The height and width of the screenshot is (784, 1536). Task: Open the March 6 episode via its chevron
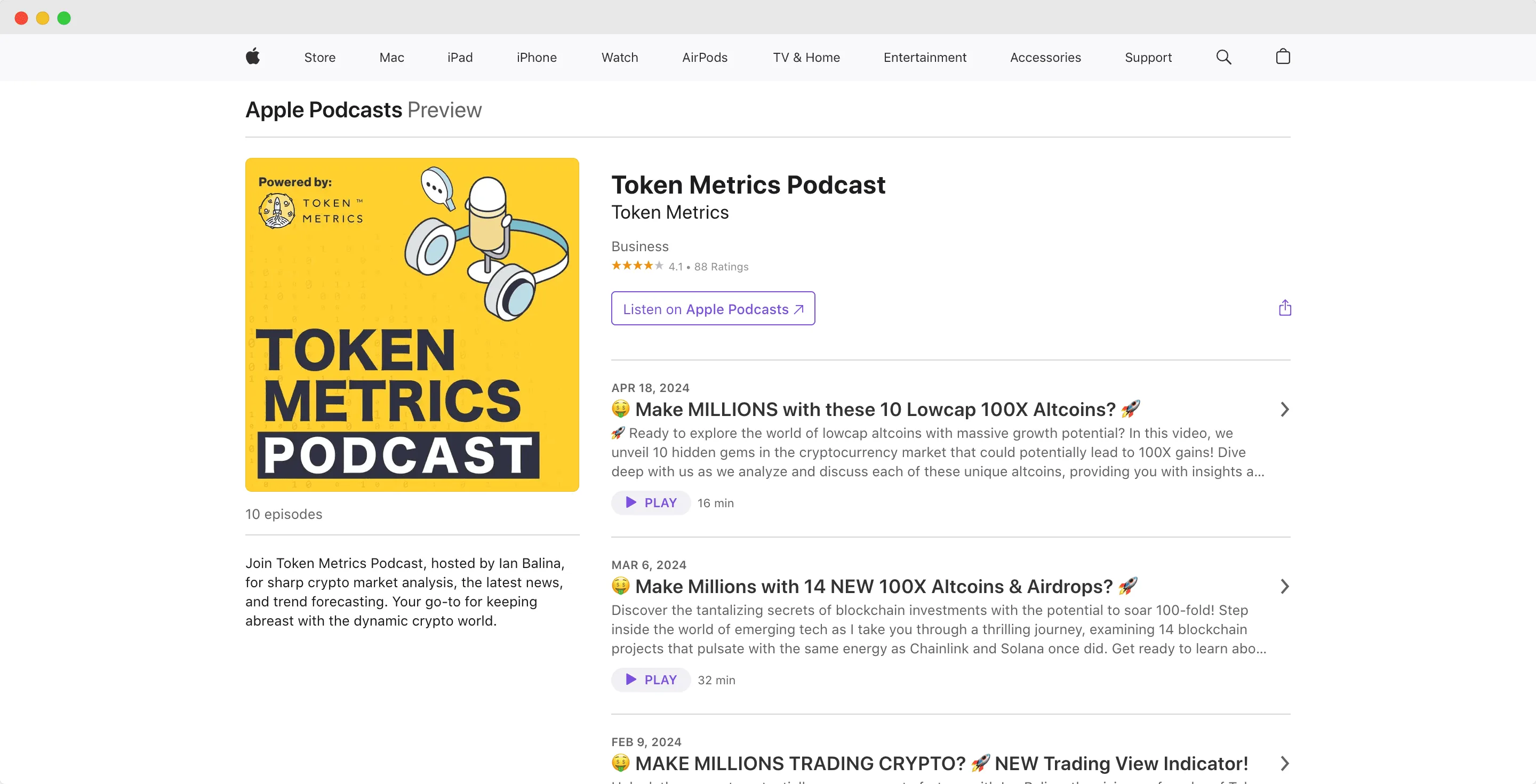1284,587
